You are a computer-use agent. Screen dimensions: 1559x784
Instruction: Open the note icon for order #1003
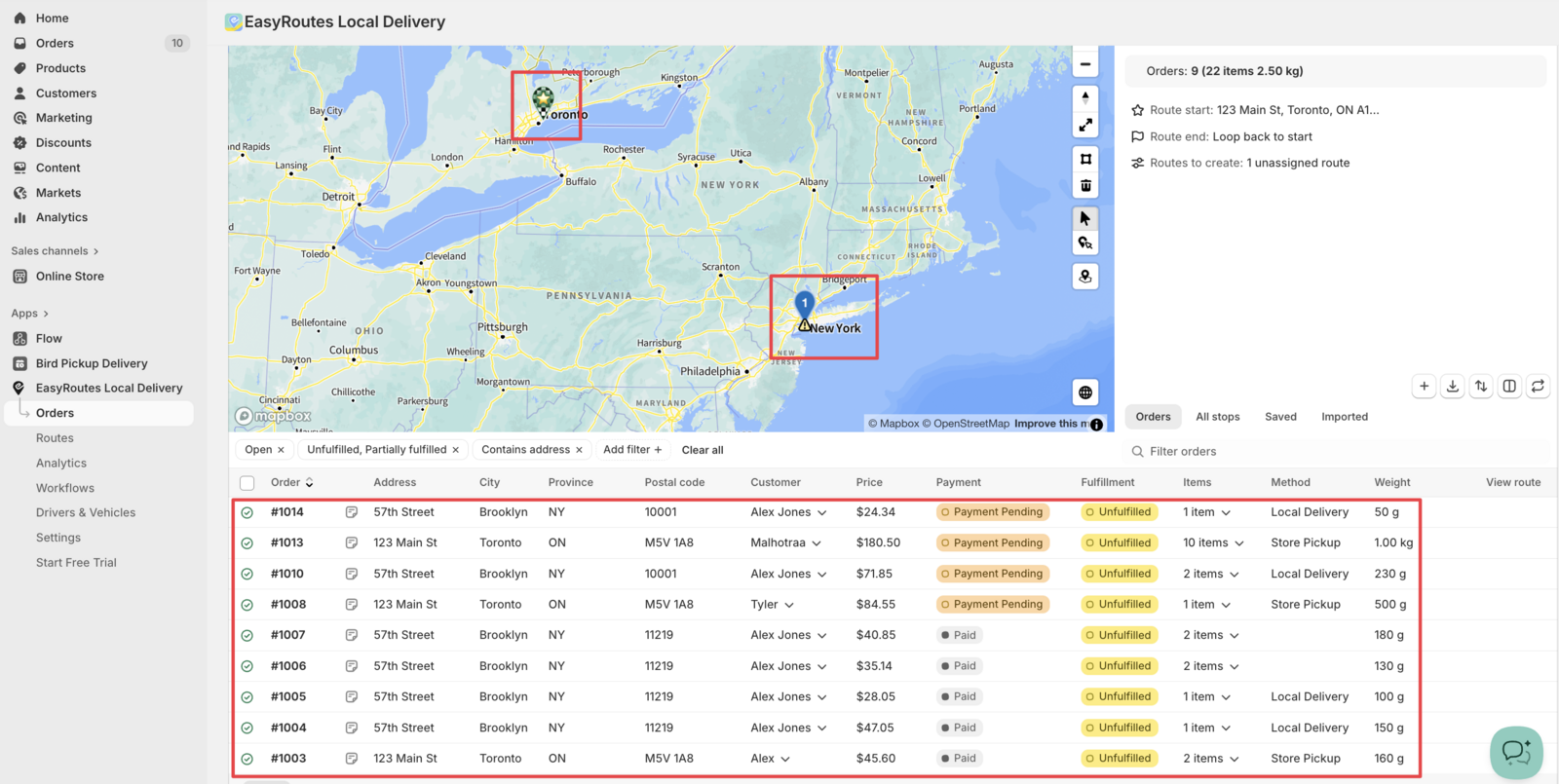(x=352, y=759)
